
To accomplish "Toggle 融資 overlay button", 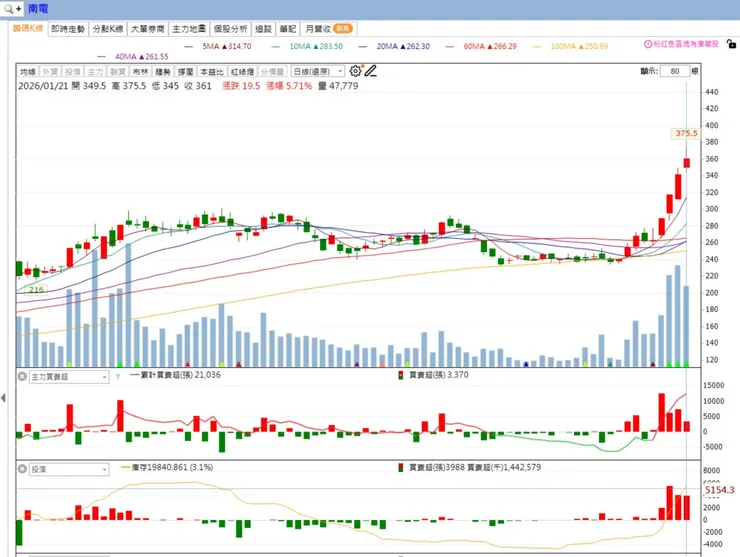I will tap(118, 72).
